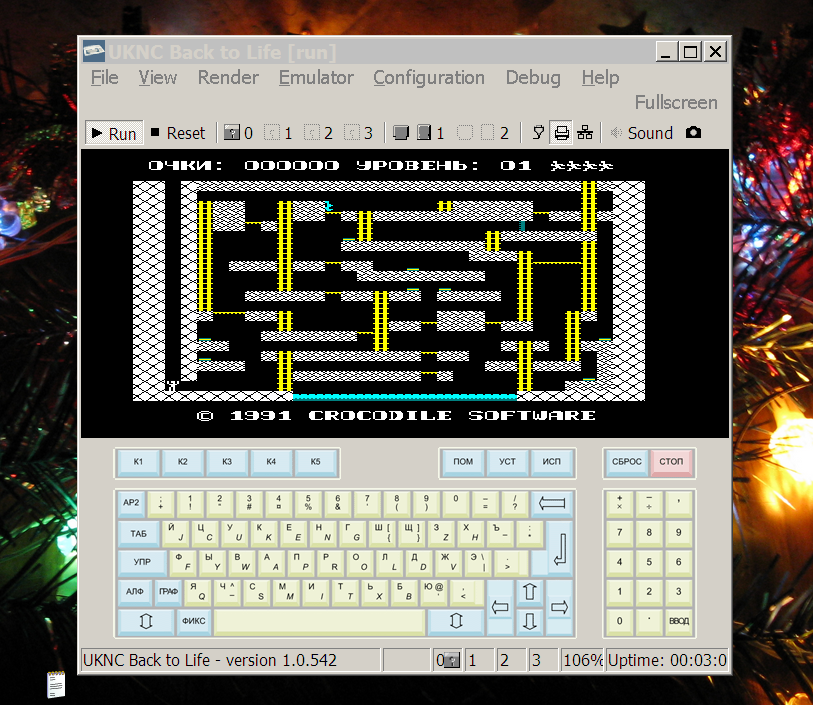Select floppy drive 2 icon in toolbar

click(312, 133)
